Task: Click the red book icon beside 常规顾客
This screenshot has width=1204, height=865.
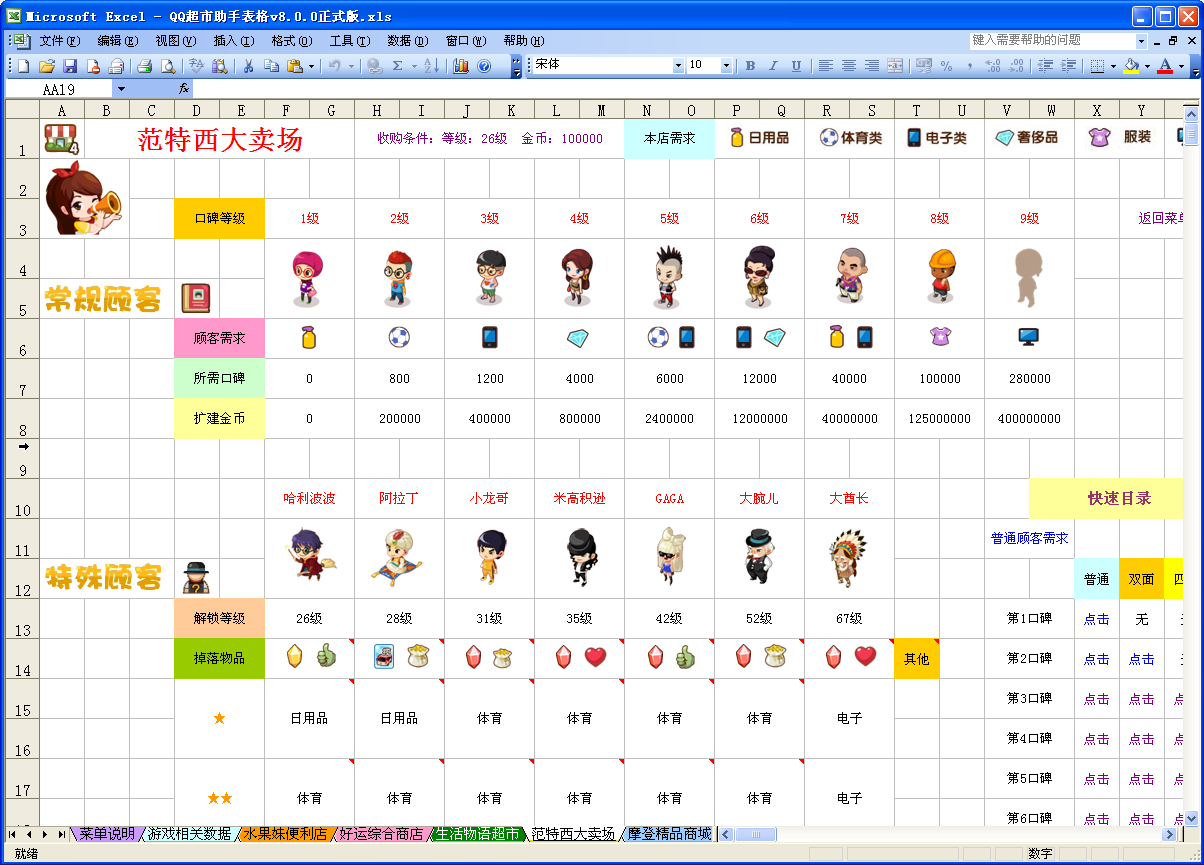Action: pyautogui.click(x=195, y=298)
